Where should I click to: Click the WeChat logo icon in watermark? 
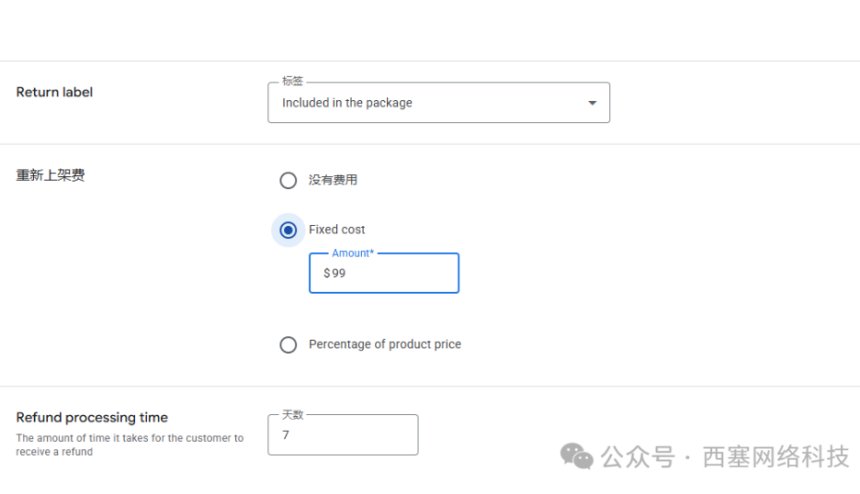tap(577, 457)
